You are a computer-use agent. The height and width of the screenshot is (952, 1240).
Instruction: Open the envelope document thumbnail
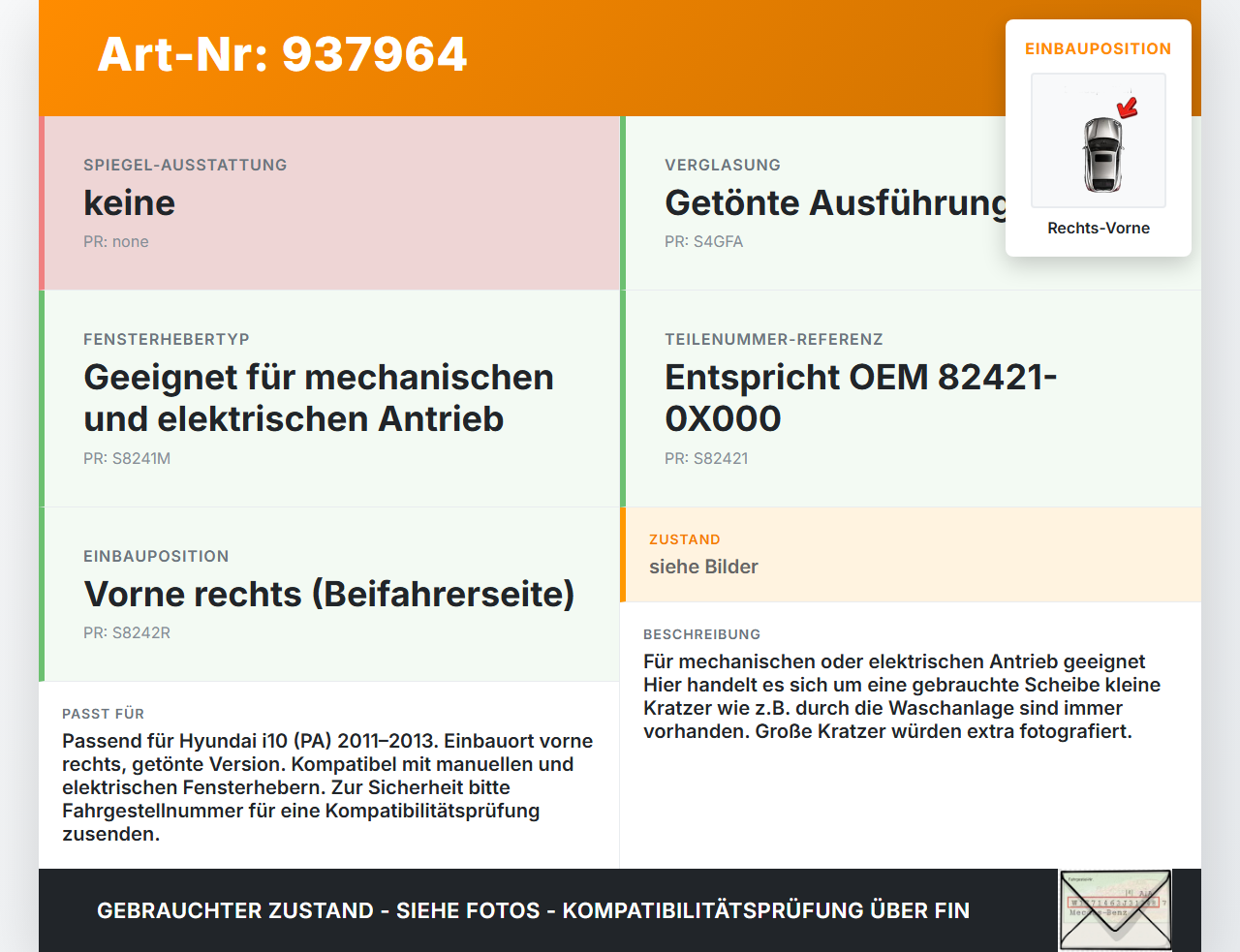(x=1115, y=910)
